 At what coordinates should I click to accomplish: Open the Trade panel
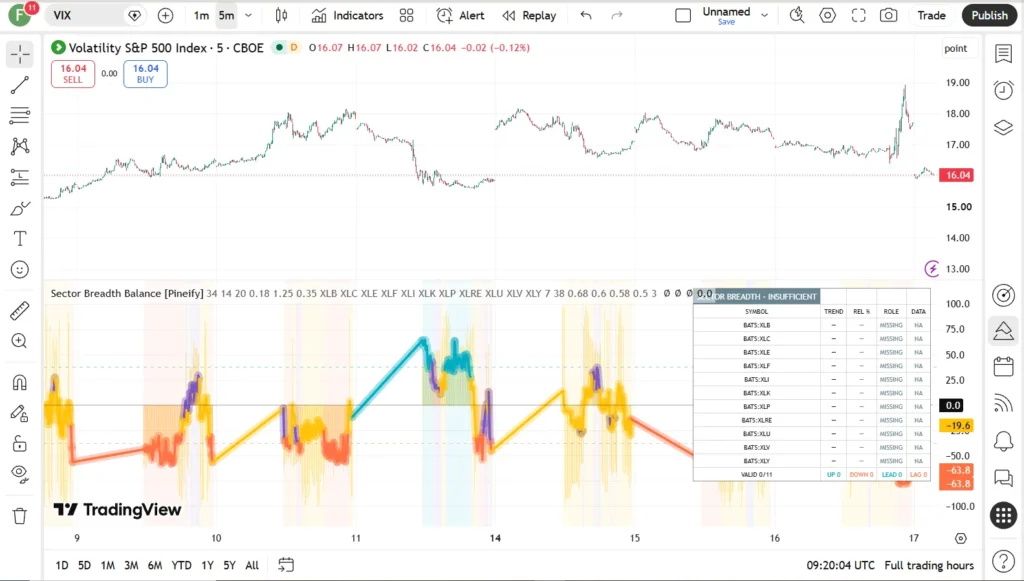click(x=931, y=16)
